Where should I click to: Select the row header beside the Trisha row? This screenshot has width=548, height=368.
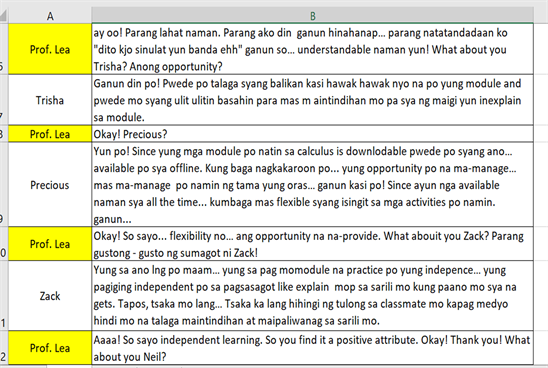tap(3, 100)
